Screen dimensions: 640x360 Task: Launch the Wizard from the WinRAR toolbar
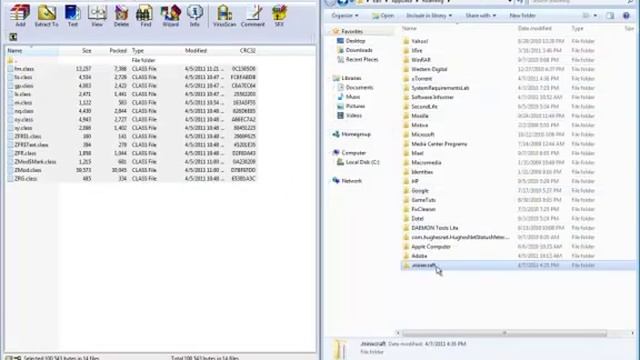click(x=171, y=16)
